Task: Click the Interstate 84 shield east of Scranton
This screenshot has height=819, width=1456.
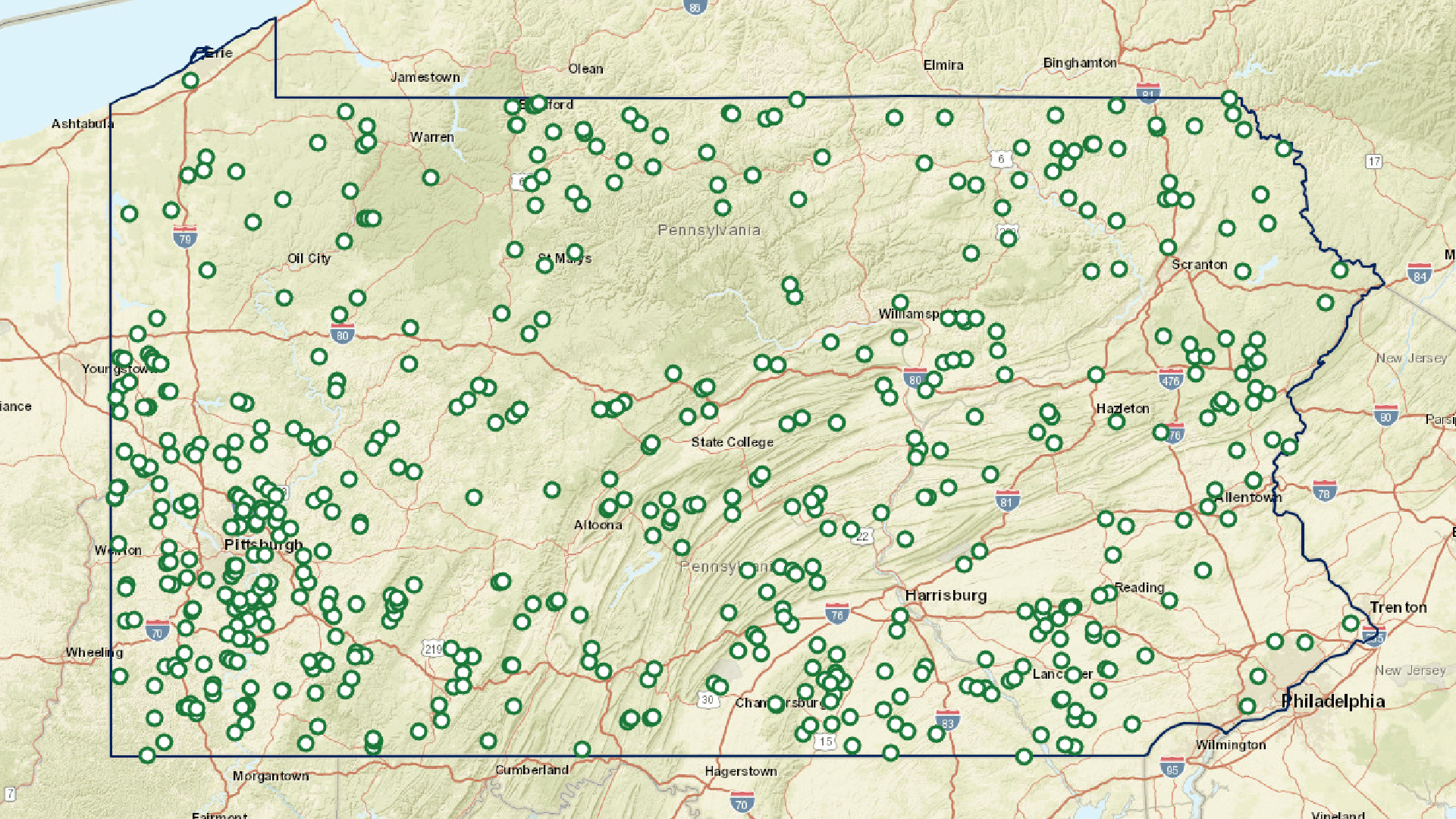Action: tap(1419, 275)
